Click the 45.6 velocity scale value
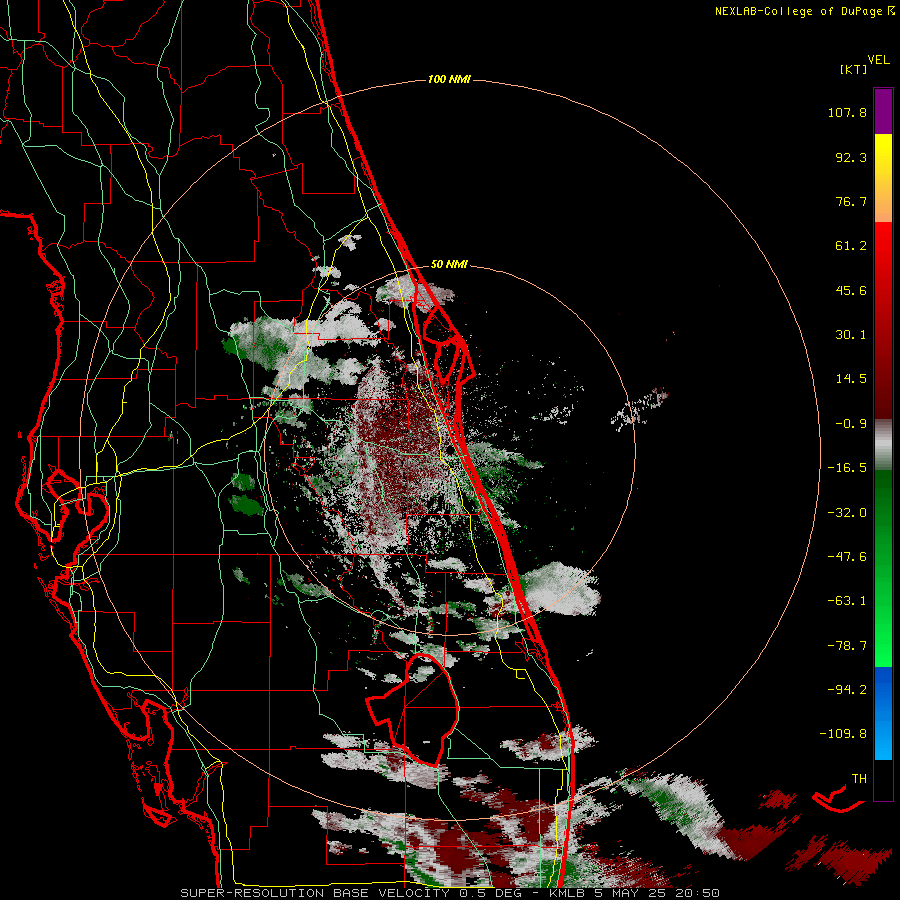900x900 pixels. [x=851, y=290]
